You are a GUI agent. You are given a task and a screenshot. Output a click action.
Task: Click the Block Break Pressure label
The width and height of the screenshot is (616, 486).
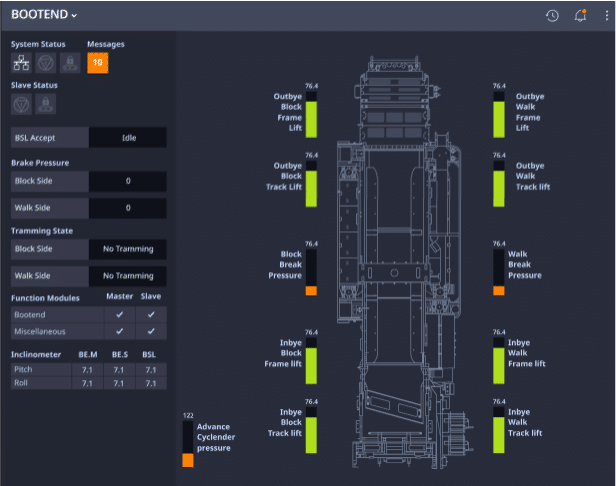pos(285,265)
